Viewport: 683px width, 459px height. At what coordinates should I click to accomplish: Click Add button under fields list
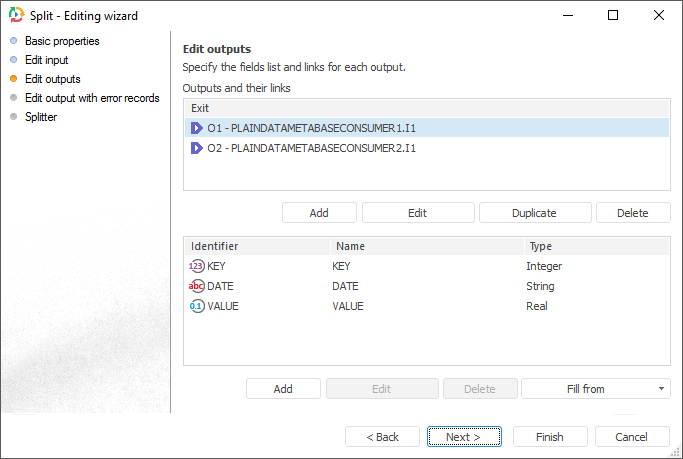[x=283, y=389]
